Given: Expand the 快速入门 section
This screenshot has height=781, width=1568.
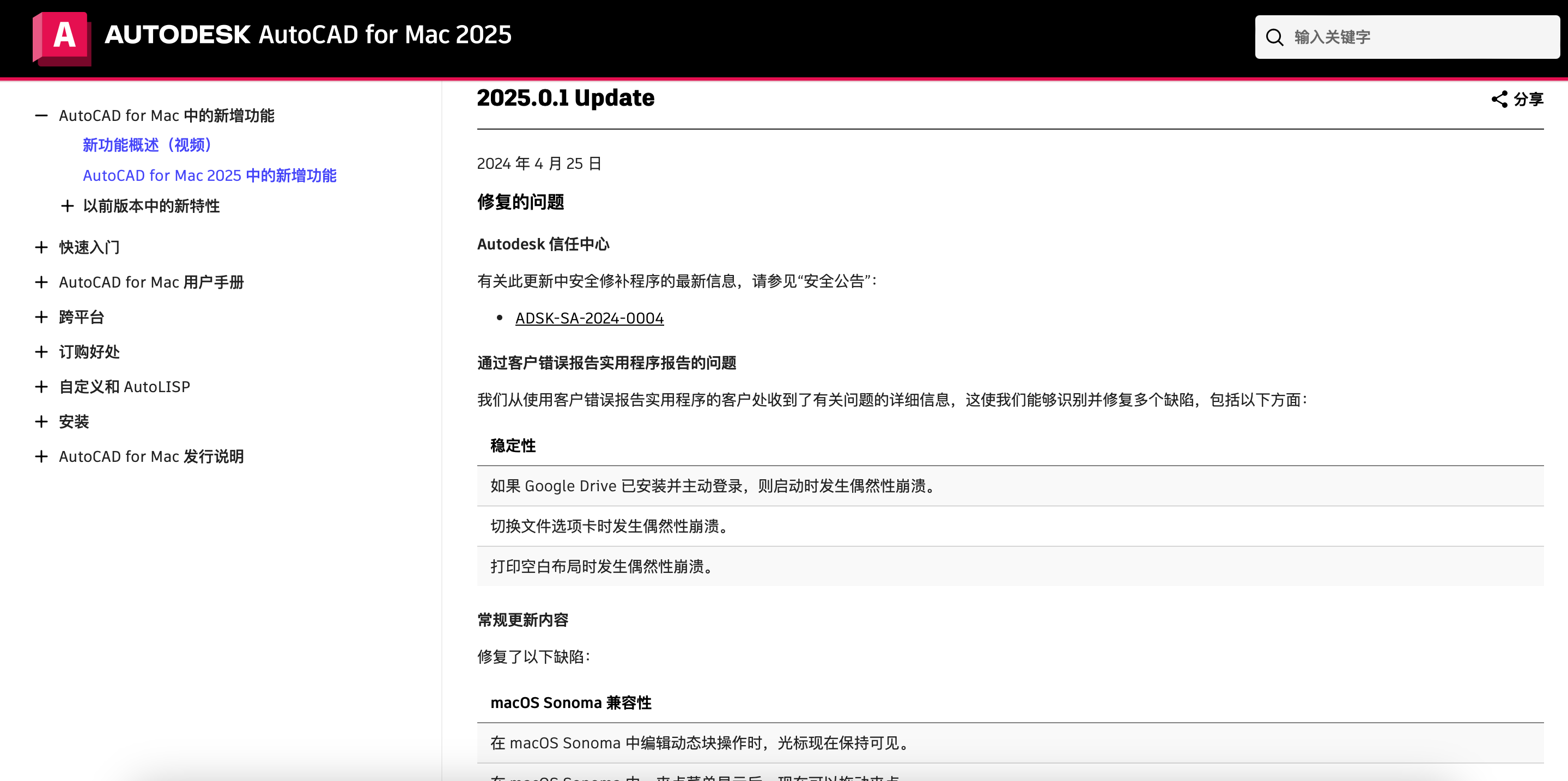Looking at the screenshot, I should click(41, 247).
